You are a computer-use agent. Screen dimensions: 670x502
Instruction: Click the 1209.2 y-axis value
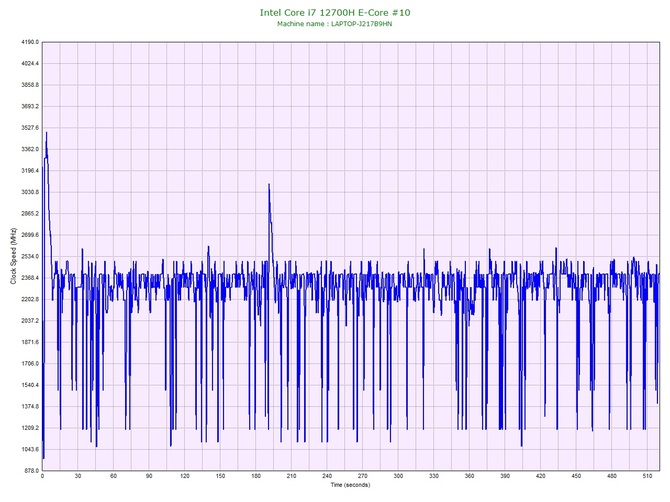tap(30, 428)
